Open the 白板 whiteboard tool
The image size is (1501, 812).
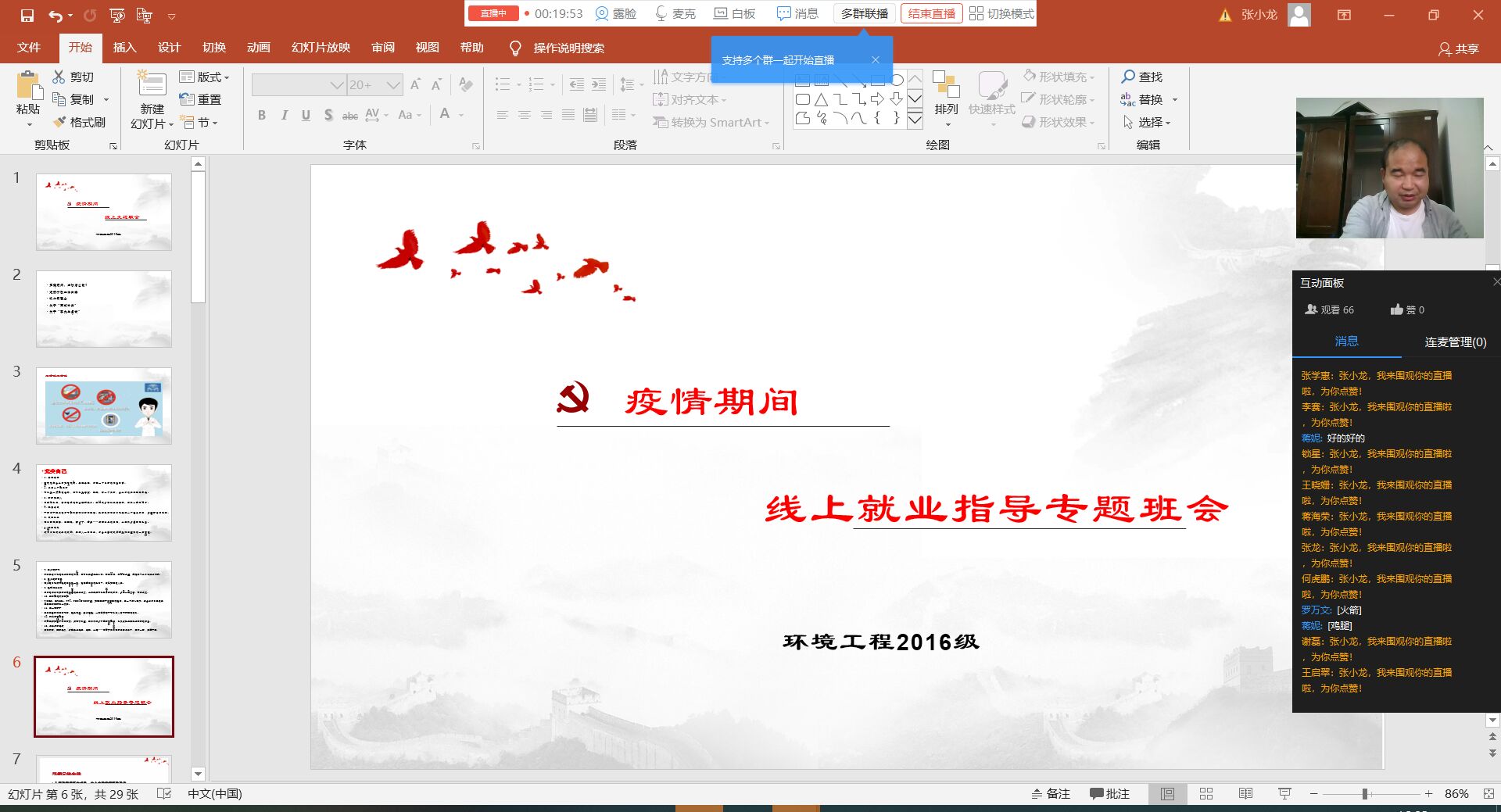point(735,13)
